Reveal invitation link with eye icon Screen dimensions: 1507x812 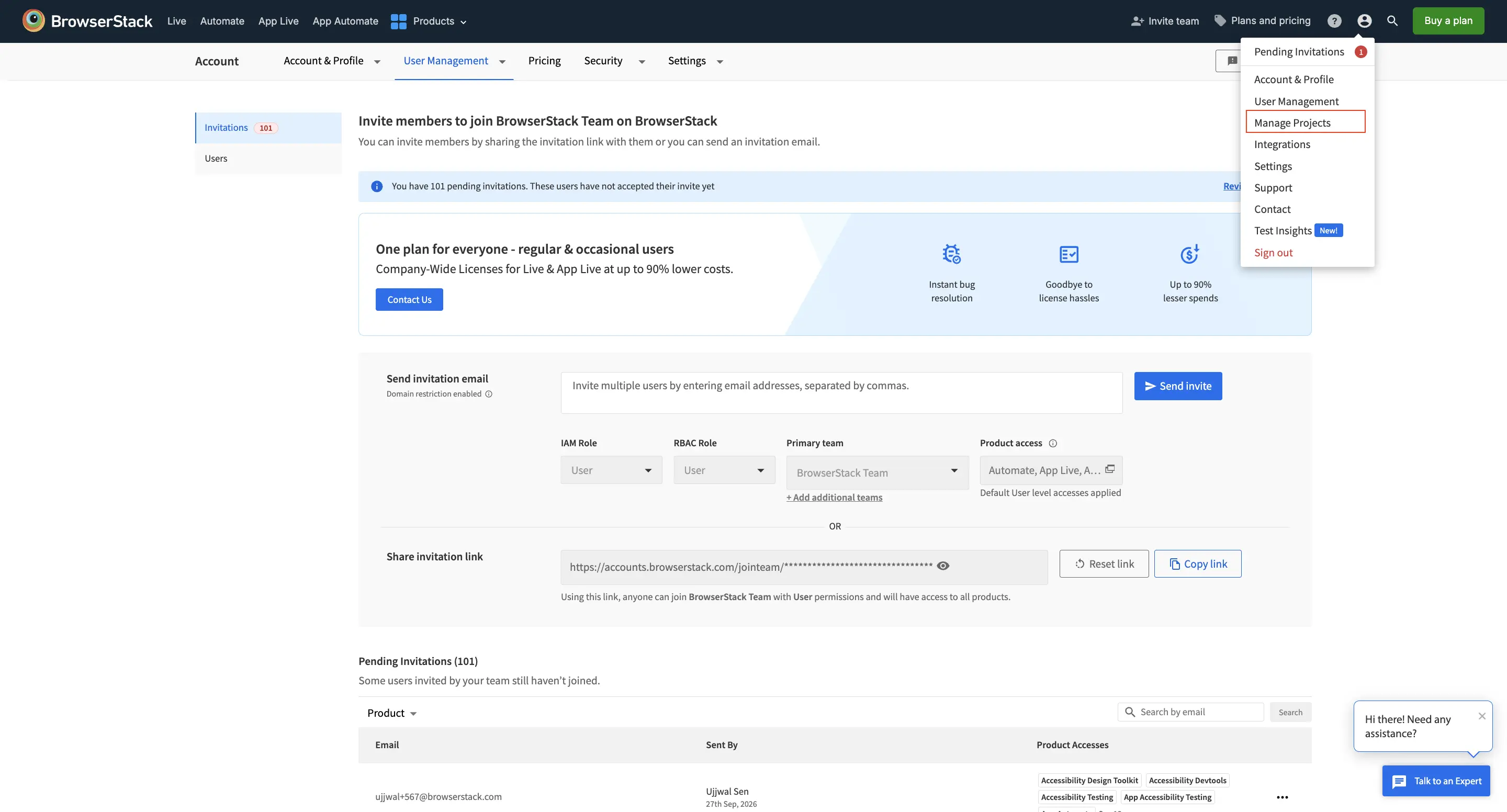point(942,566)
